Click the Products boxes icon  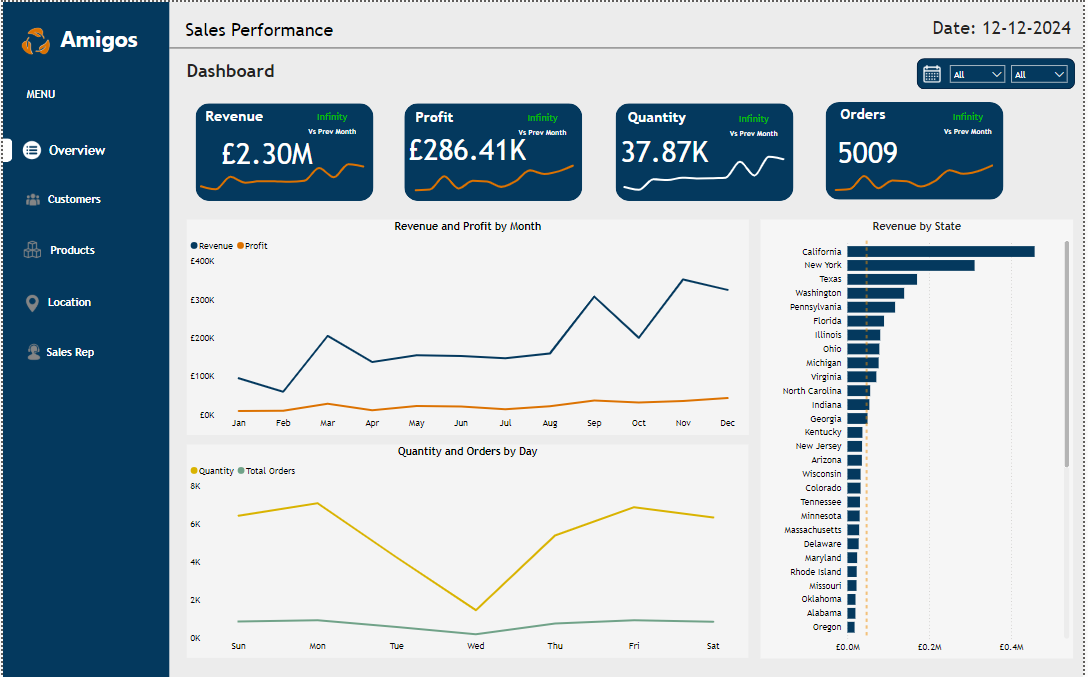coord(31,250)
